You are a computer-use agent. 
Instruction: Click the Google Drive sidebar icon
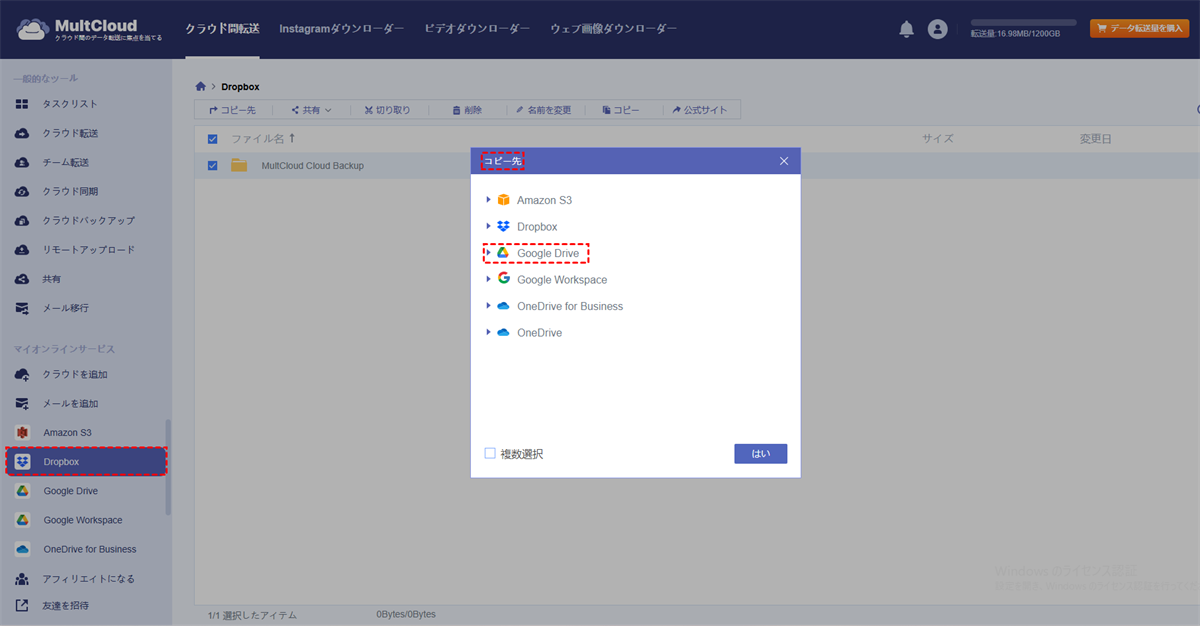pos(22,491)
